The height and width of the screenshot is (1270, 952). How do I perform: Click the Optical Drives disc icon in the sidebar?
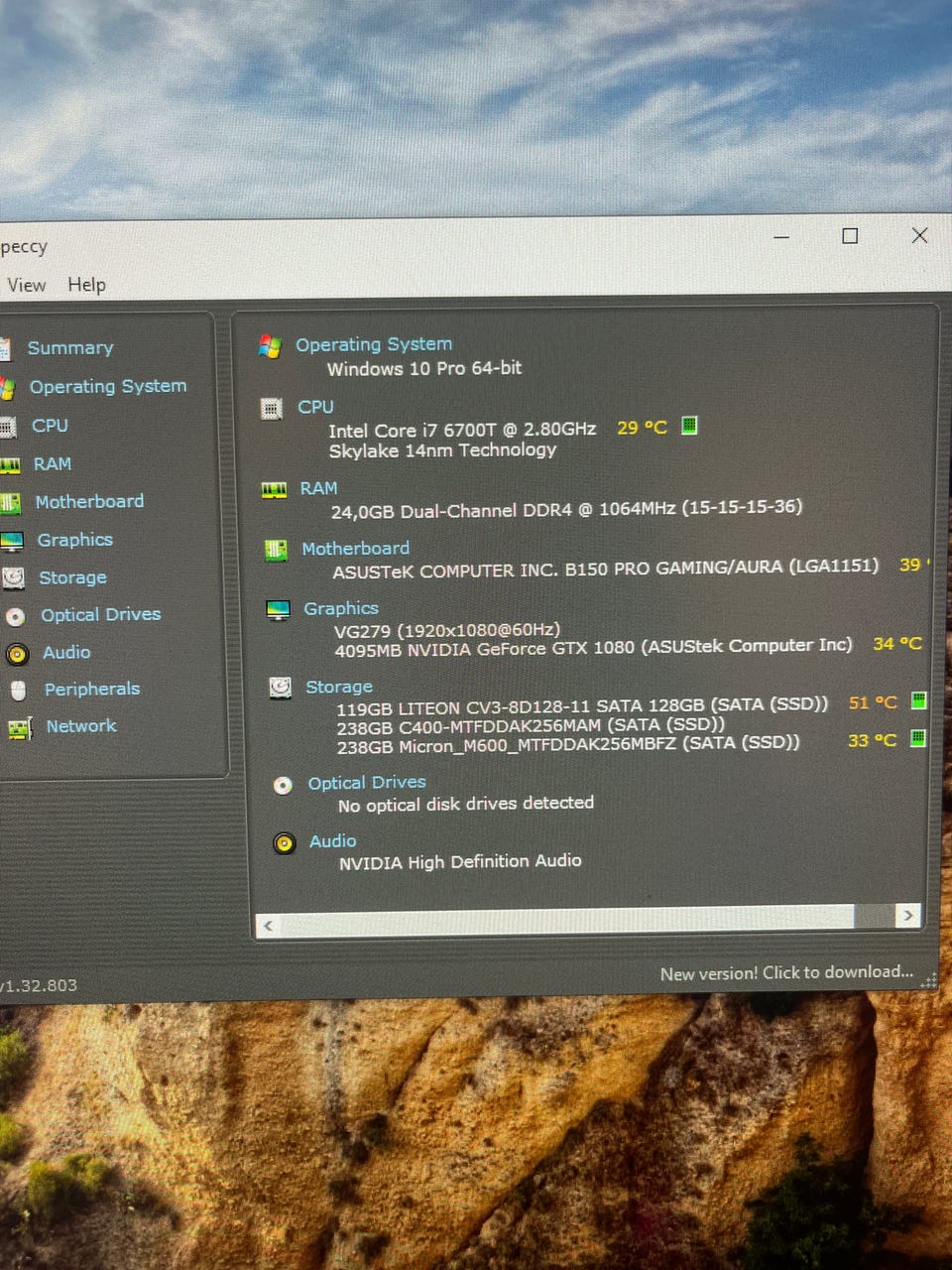[x=16, y=616]
